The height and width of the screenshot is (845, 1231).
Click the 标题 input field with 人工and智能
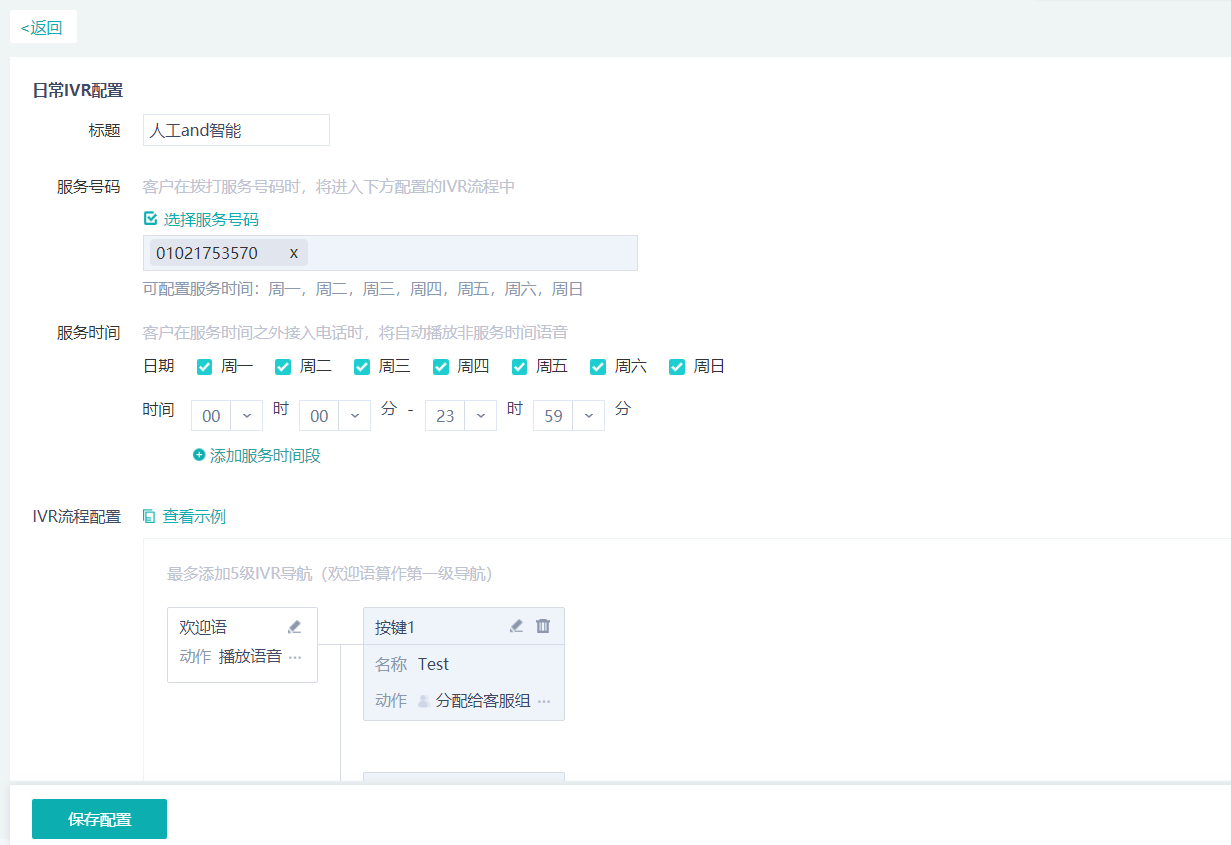tap(236, 130)
